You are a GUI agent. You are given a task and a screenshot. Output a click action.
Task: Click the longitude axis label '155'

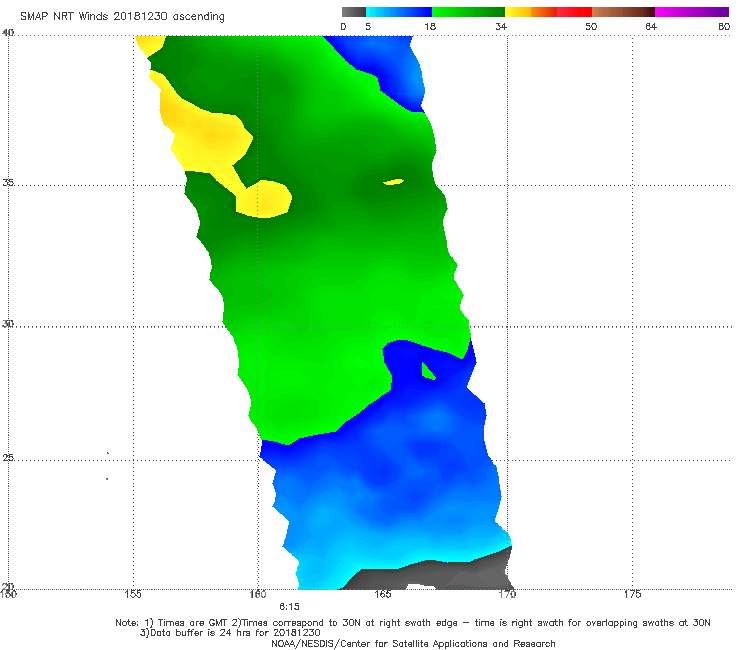coord(133,594)
